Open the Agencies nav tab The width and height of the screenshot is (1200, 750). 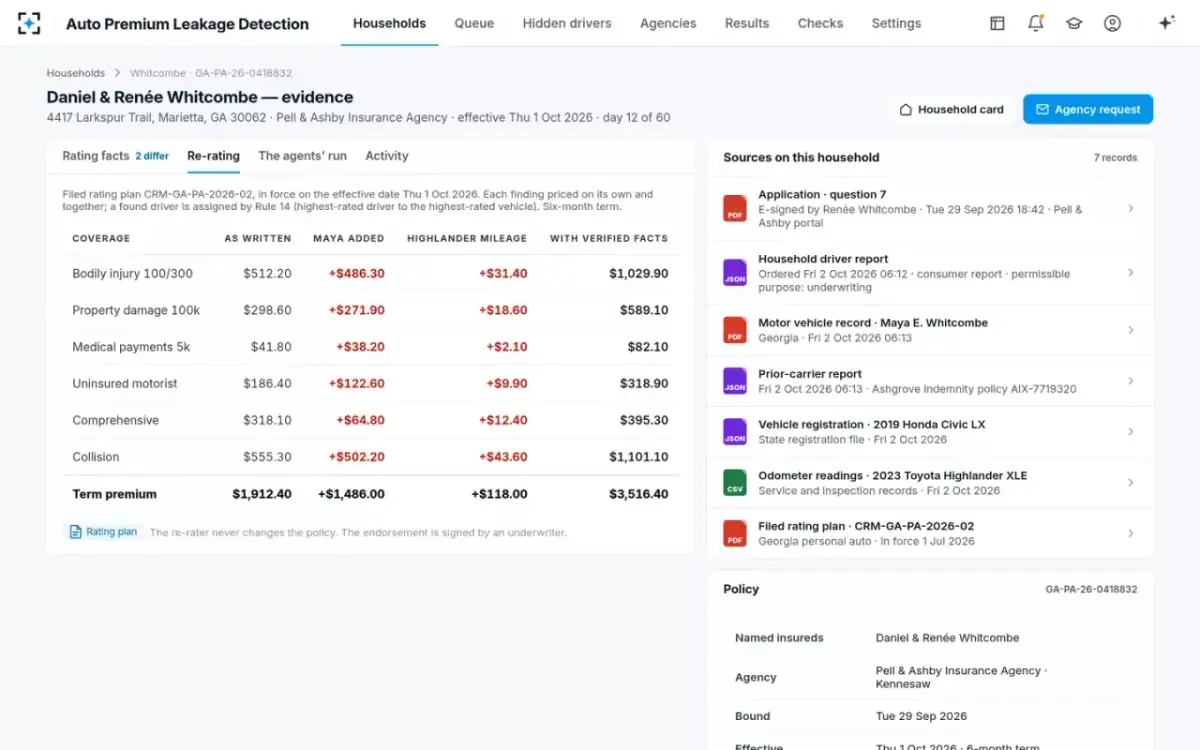point(668,23)
